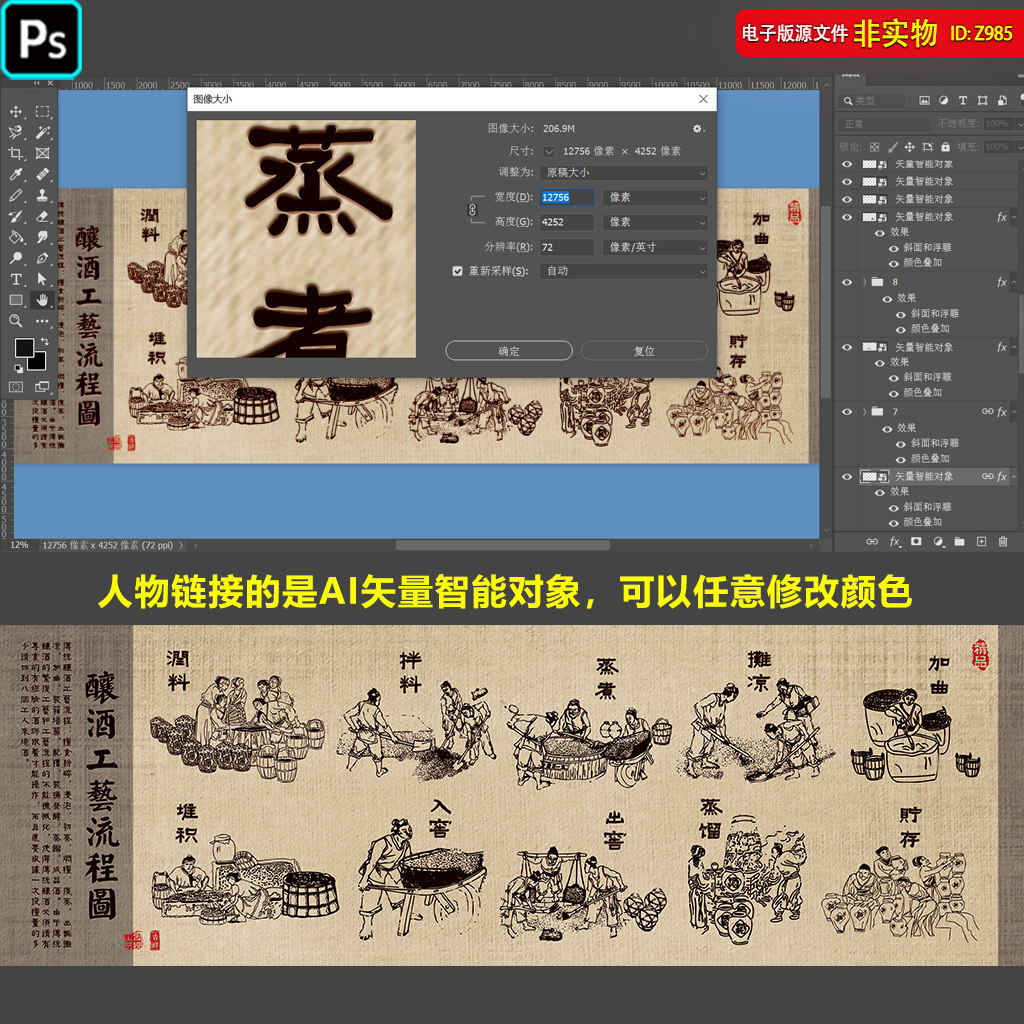Viewport: 1024px width, 1024px height.
Task: Select the Clone Stamp tool
Action: tap(42, 195)
